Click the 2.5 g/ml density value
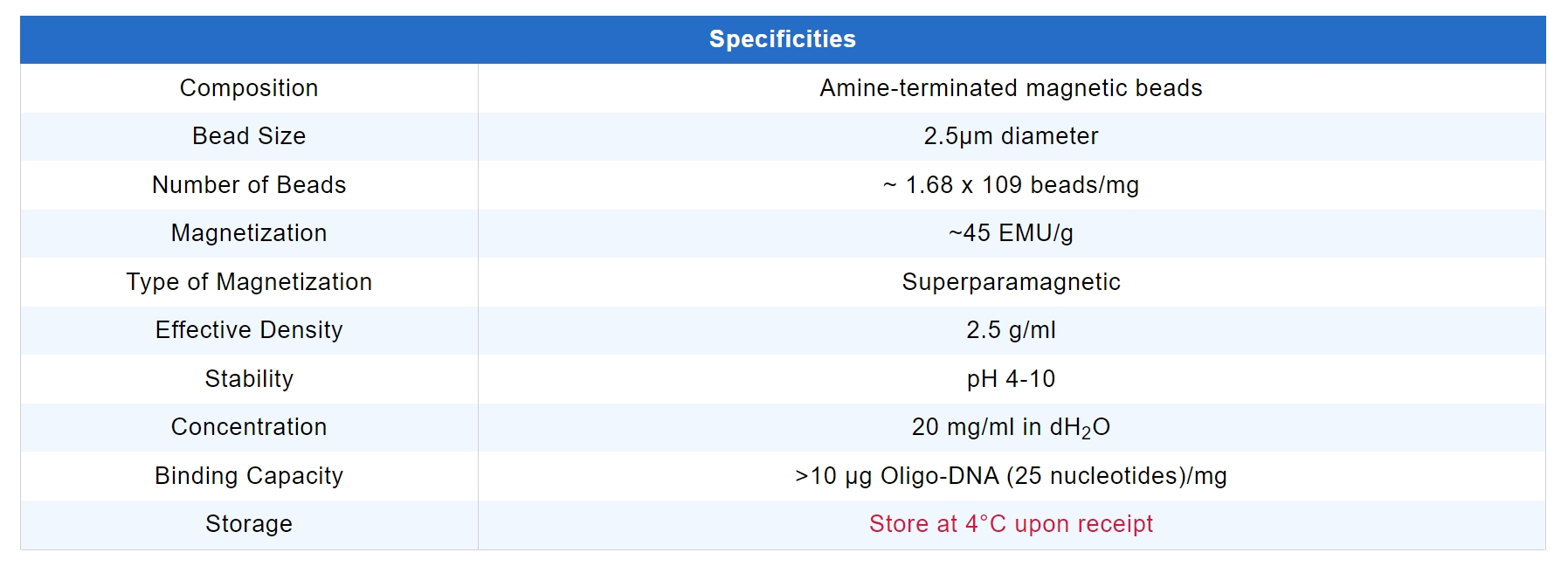The image size is (1568, 580). pyautogui.click(x=1011, y=330)
